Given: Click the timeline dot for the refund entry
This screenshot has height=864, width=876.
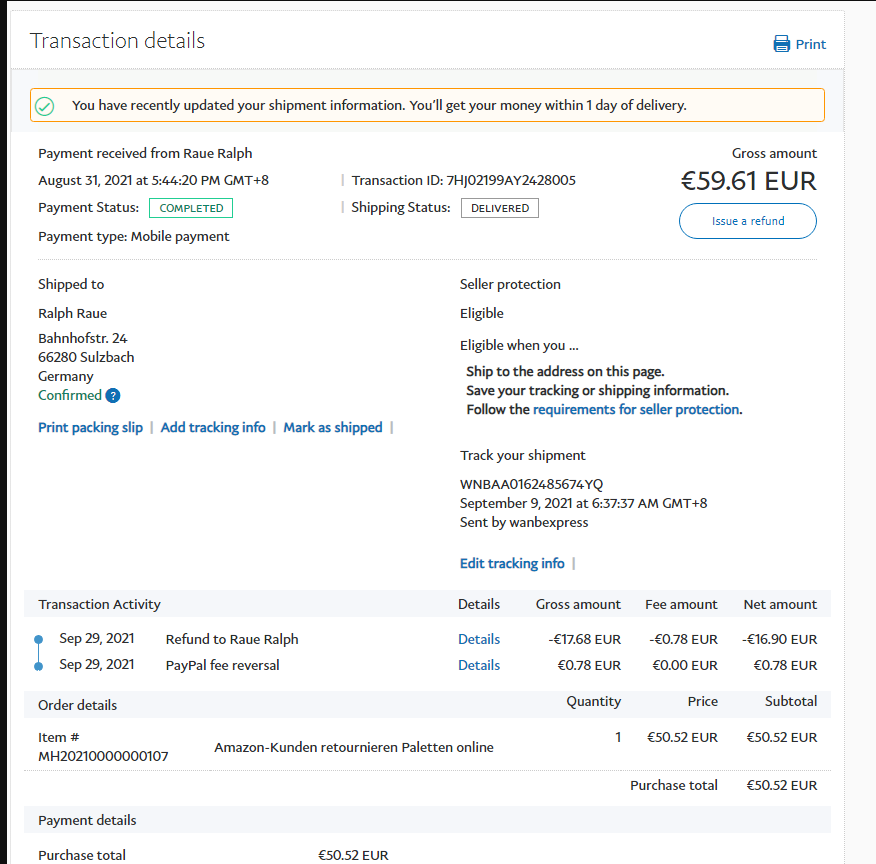Looking at the screenshot, I should tap(38, 639).
